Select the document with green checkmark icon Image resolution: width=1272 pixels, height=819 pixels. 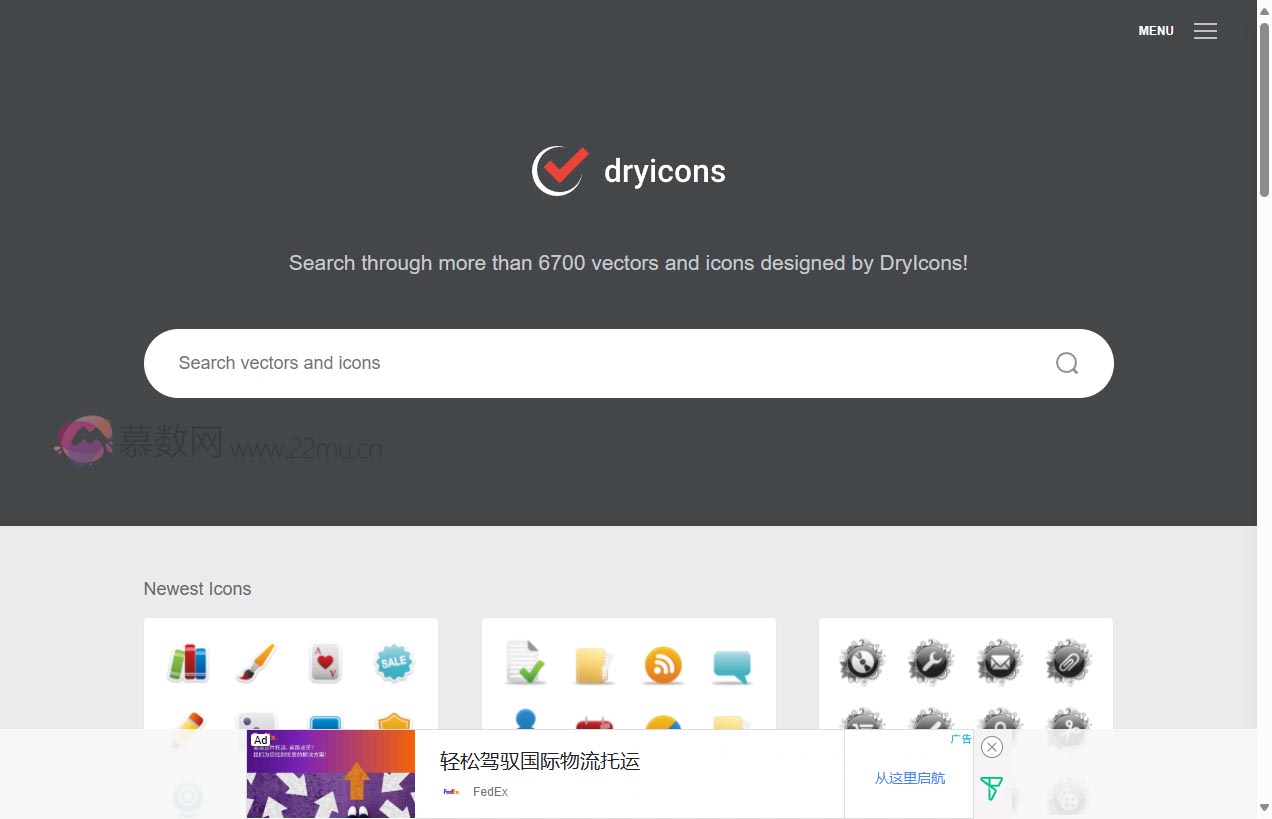pos(525,662)
